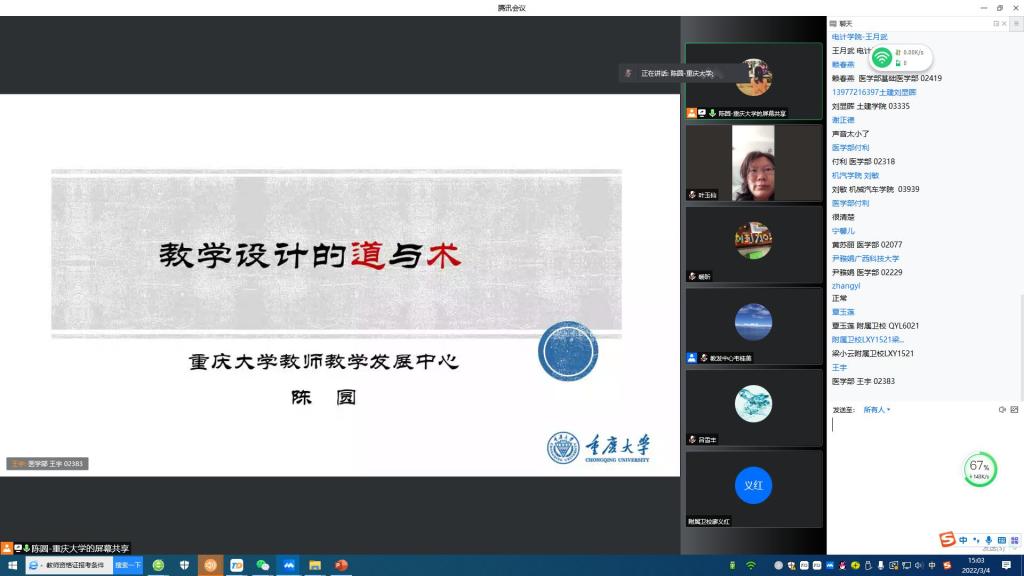Screen dimensions: 1024x576
Task: Click sender name 13977216397土建刘思匡 in chat
Action: pos(874,92)
